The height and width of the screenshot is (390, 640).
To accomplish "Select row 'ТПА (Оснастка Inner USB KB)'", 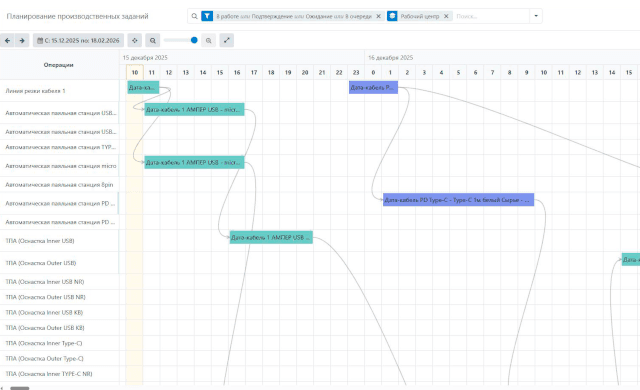I will (60, 312).
